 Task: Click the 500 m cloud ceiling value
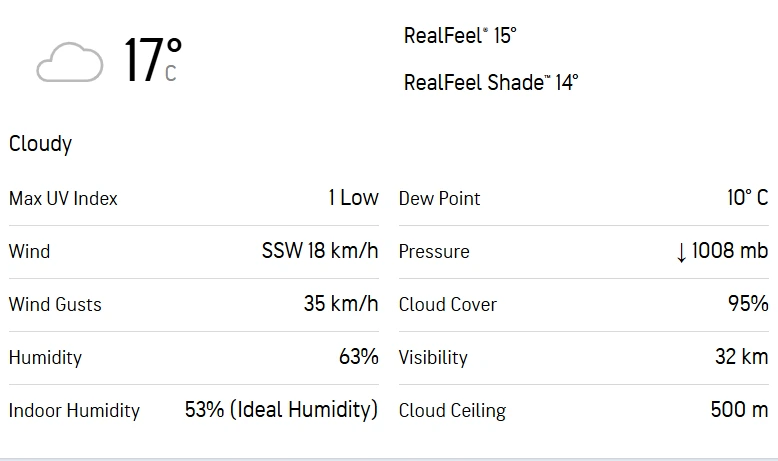click(x=738, y=410)
